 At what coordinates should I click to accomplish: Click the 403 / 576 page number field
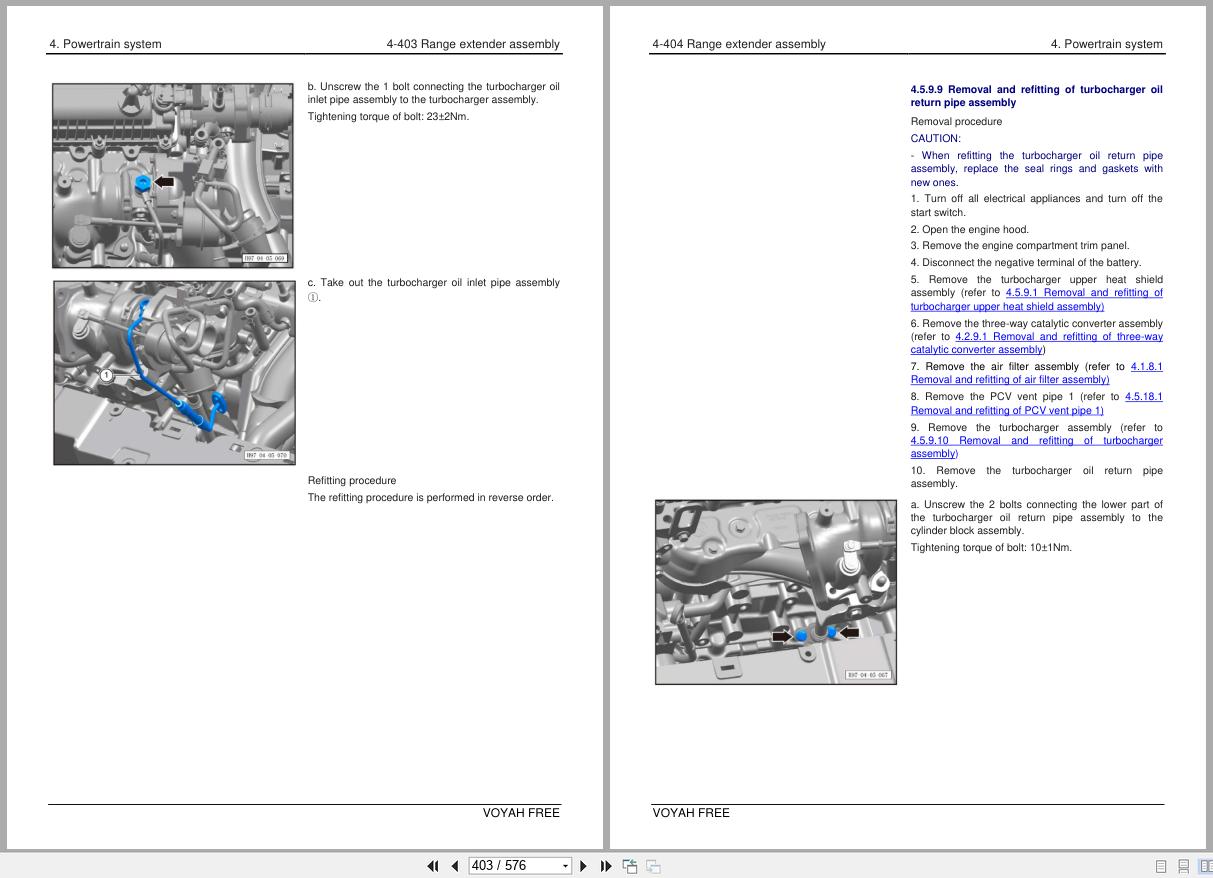coord(512,866)
